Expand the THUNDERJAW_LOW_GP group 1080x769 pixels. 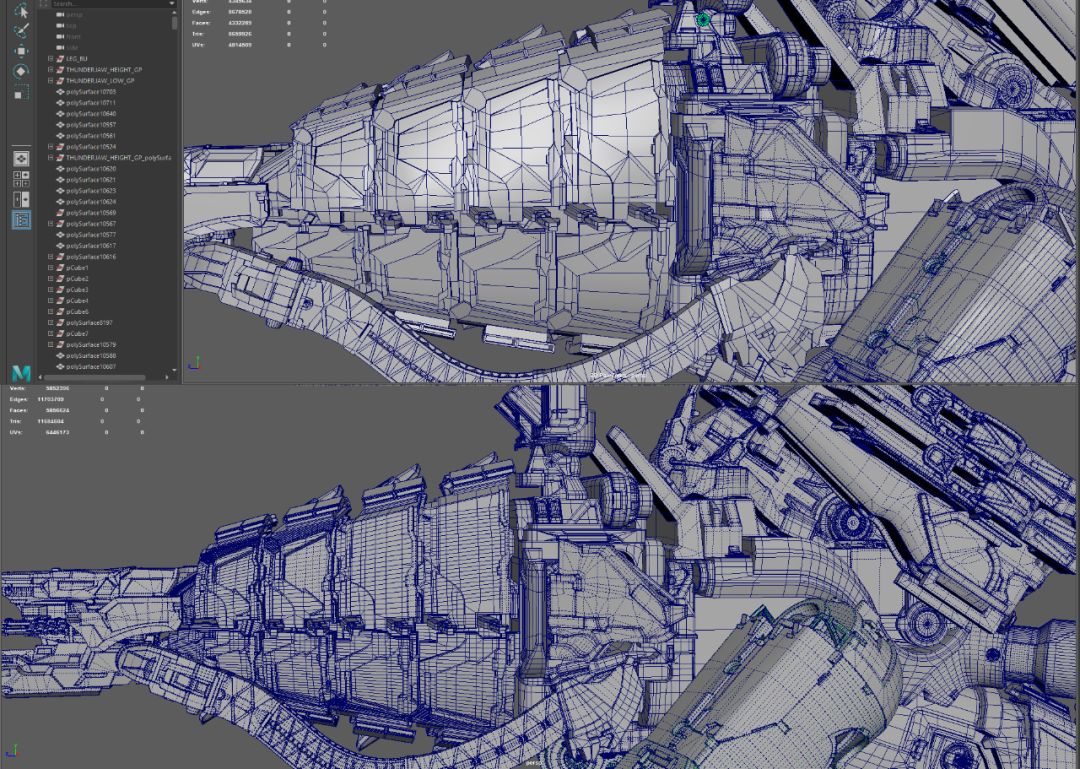(x=50, y=81)
